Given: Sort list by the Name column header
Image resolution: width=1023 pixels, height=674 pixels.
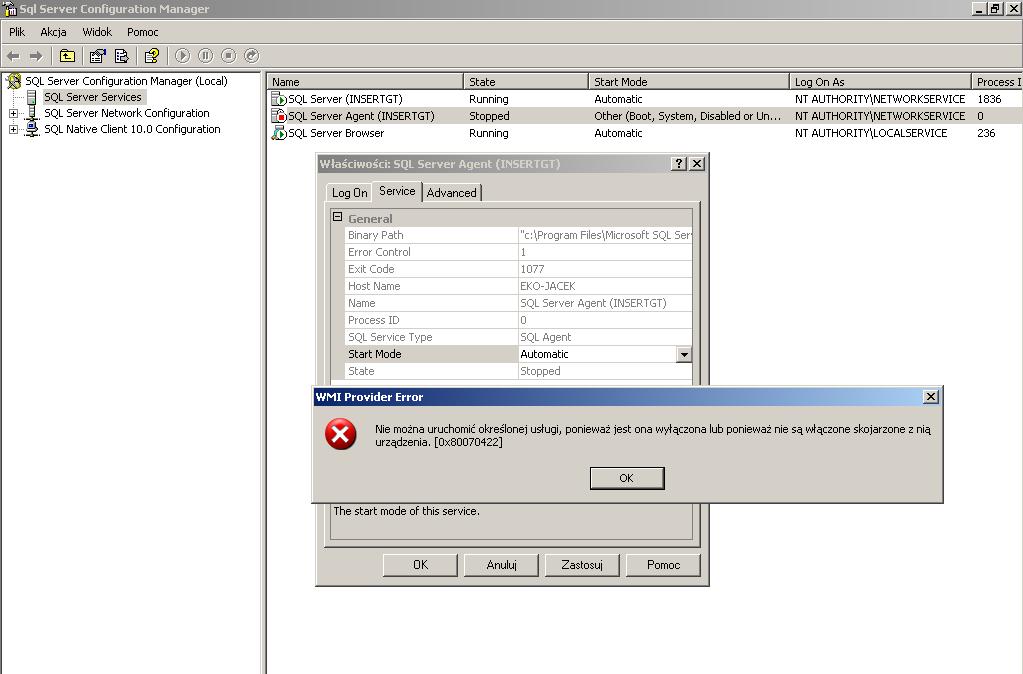Looking at the screenshot, I should [365, 82].
